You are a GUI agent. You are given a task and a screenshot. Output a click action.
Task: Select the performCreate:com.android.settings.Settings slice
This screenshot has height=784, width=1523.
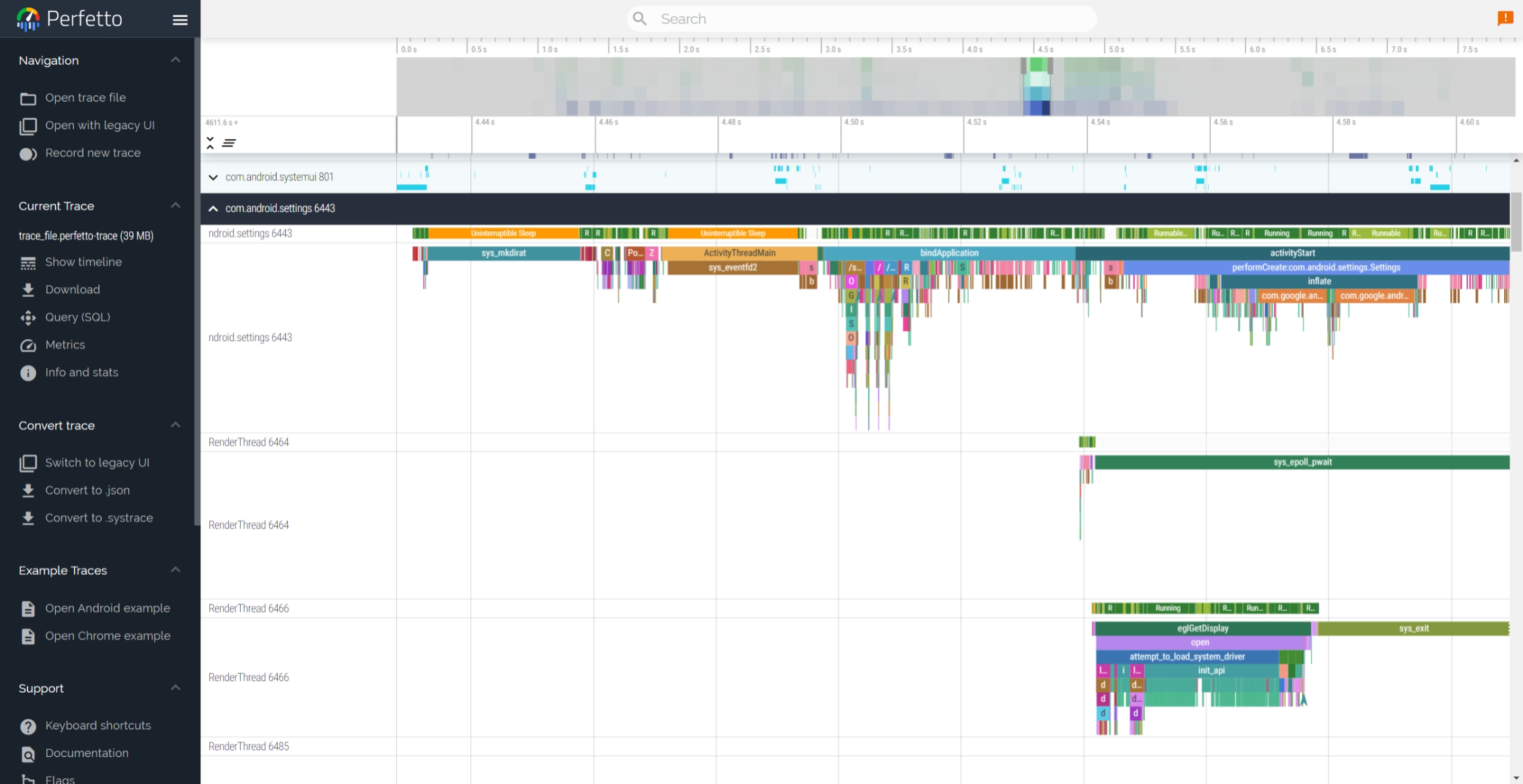click(x=1316, y=267)
